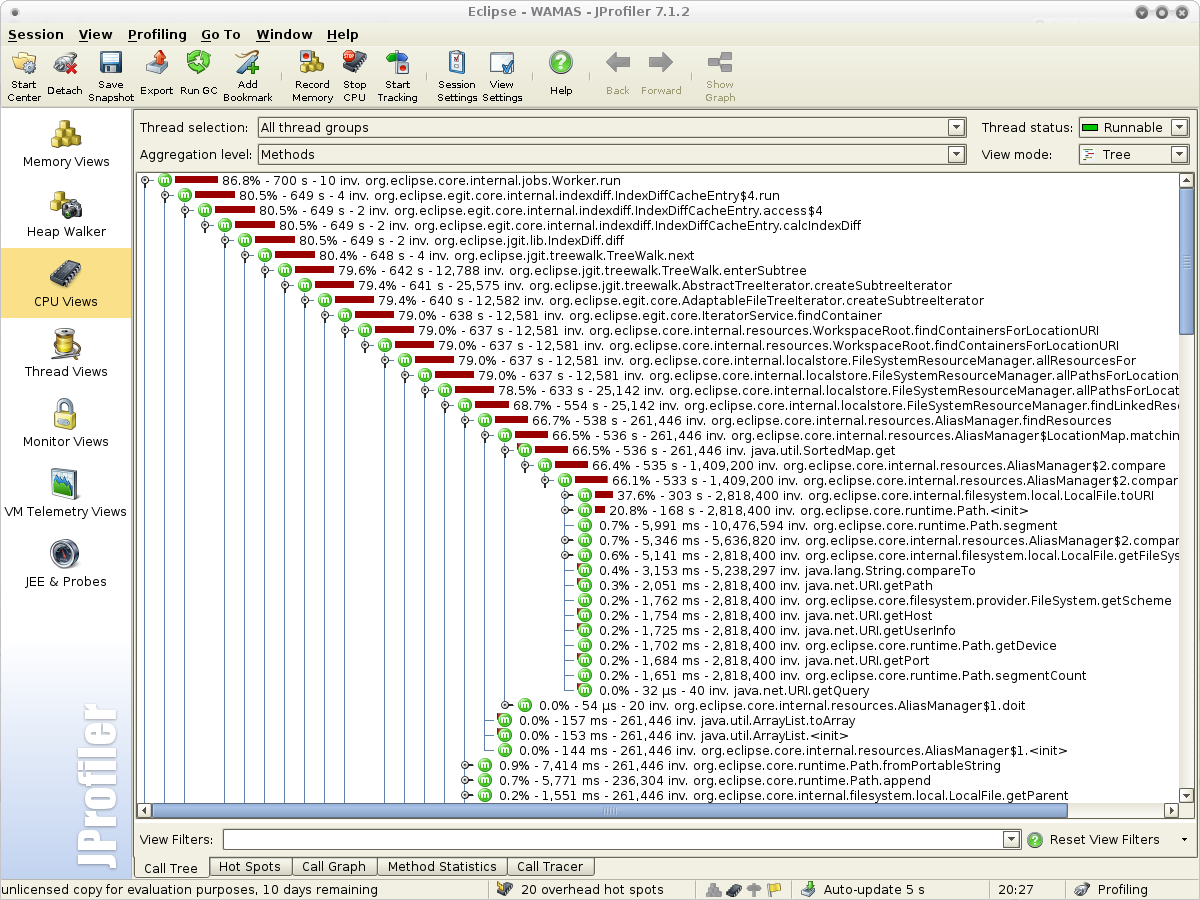This screenshot has height=900, width=1200.
Task: Open Heap Walker in sidebar
Action: pos(66,213)
